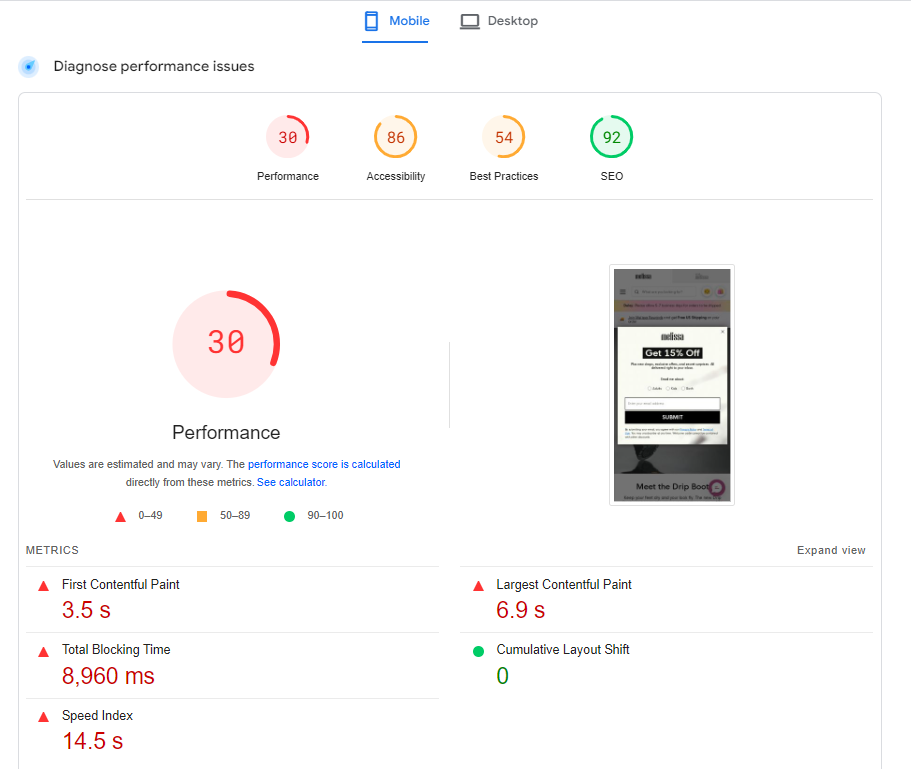Viewport: 911px width, 769px height.
Task: Click red triangle beside Speed Index
Action: pos(44,717)
